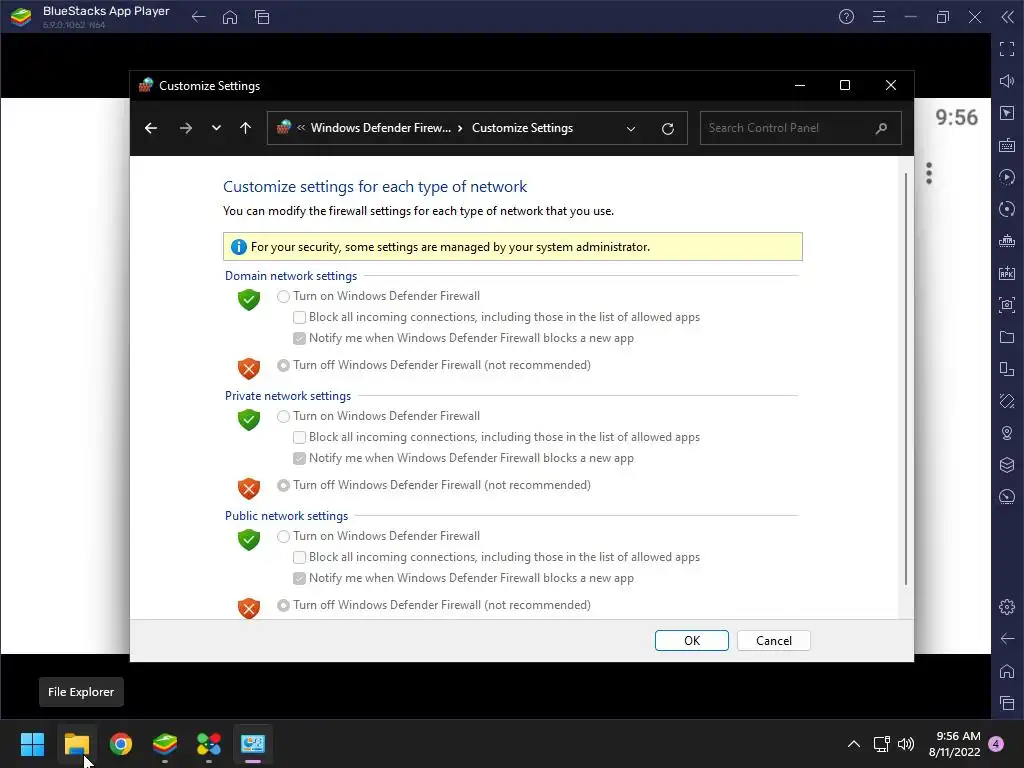Click the sidebar back arrow near bottom

coord(1007,639)
